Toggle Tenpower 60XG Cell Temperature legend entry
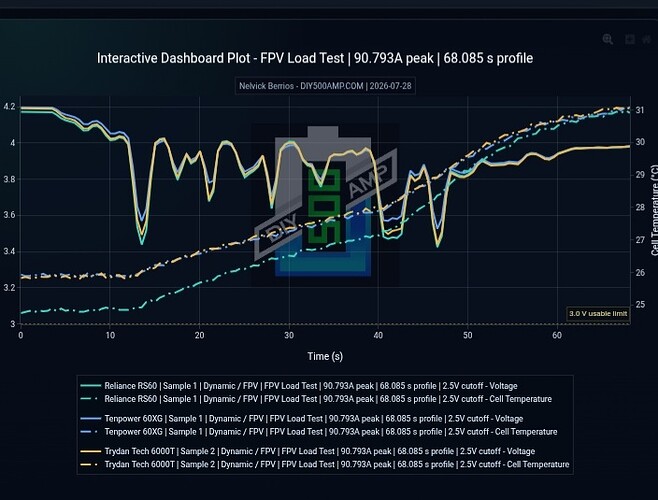The height and width of the screenshot is (500, 658). [x=319, y=432]
